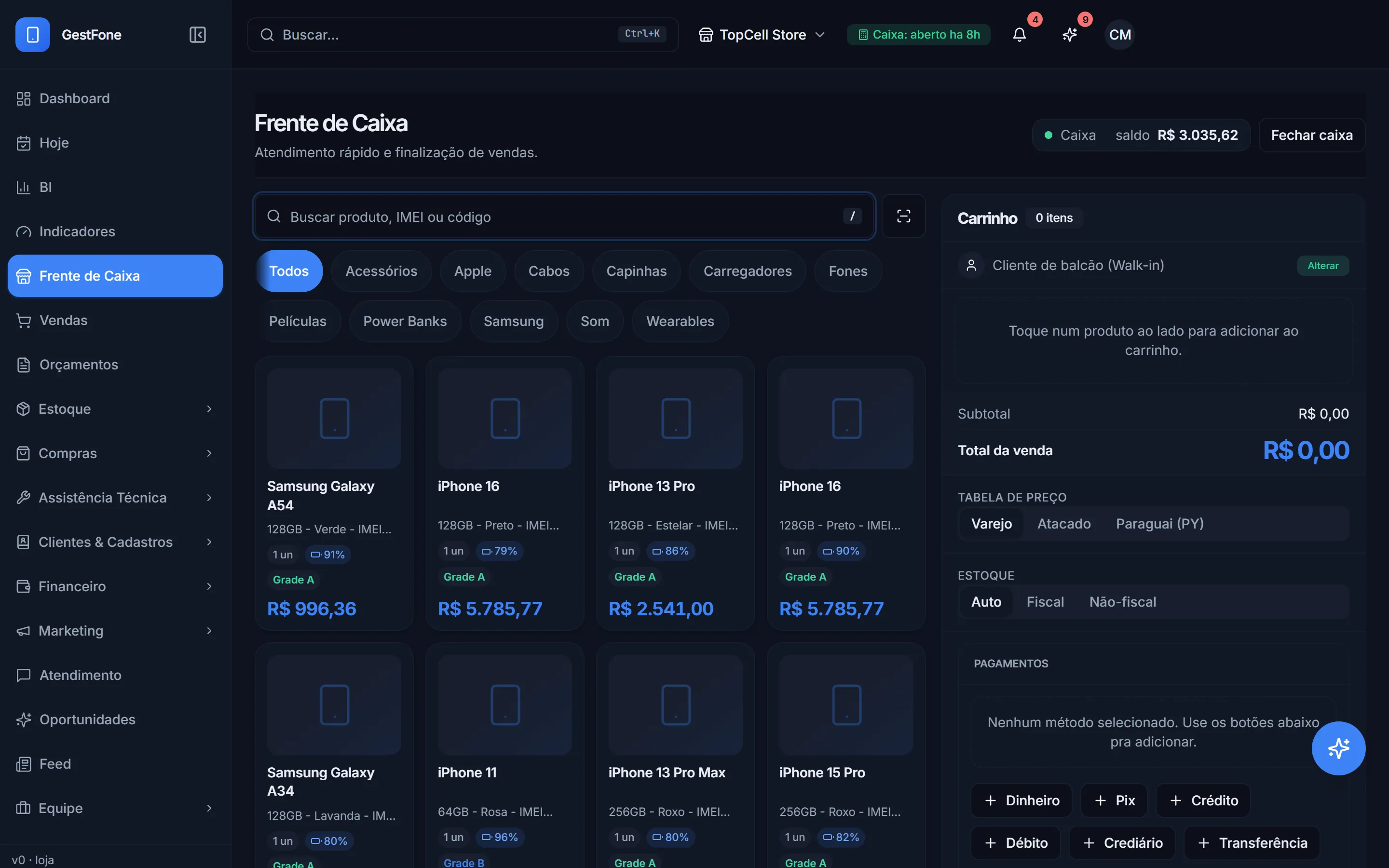This screenshot has height=868, width=1389.
Task: Click the Estoque box icon
Action: coord(23,409)
